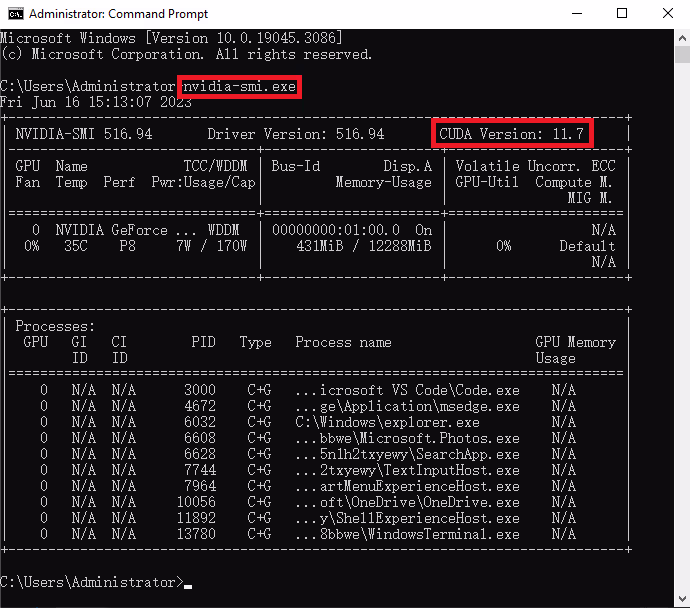Click the 'Memory-Usage' column header
Viewport: 690px width, 608px height.
point(383,182)
